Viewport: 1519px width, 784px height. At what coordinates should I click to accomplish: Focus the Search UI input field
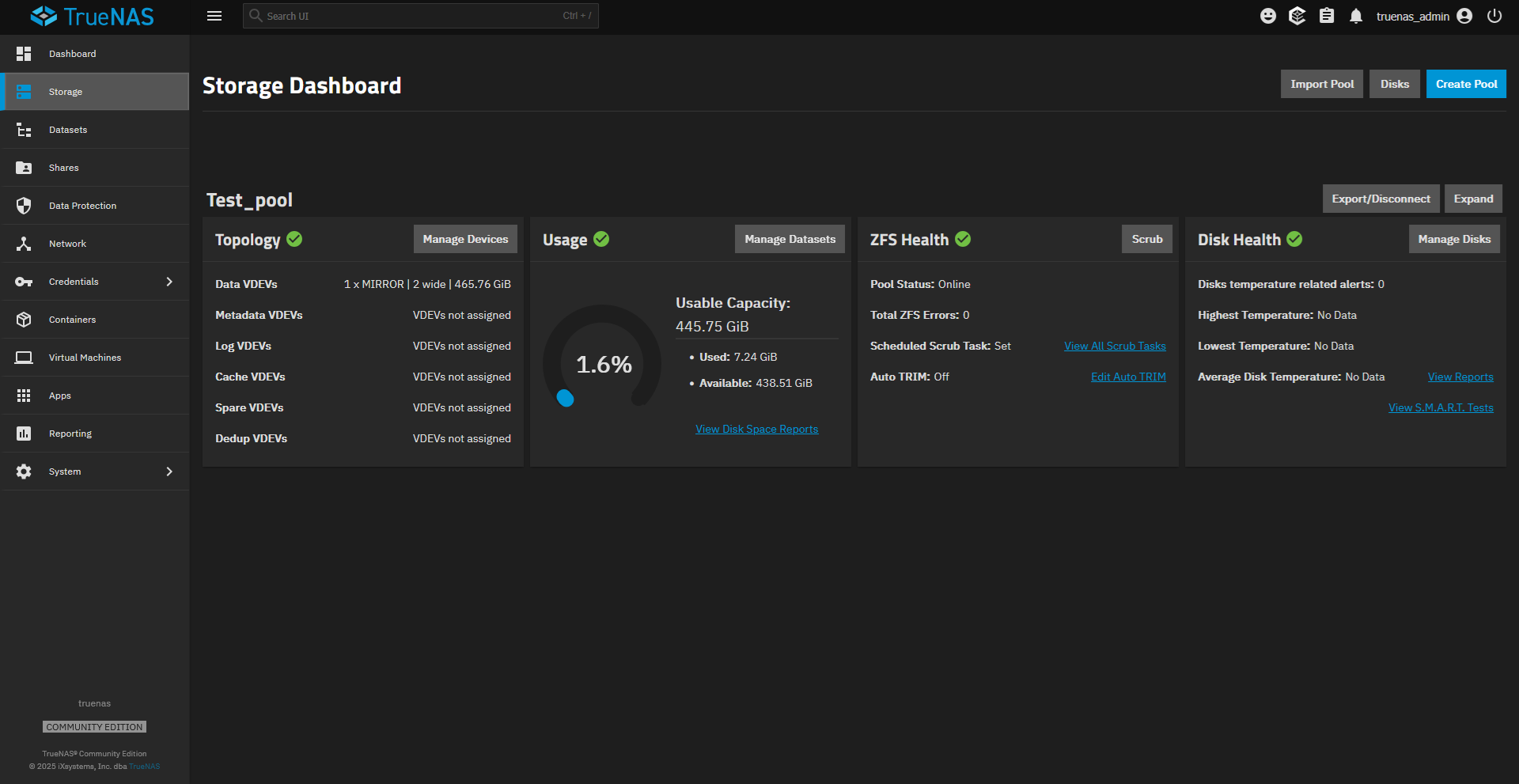[411, 16]
